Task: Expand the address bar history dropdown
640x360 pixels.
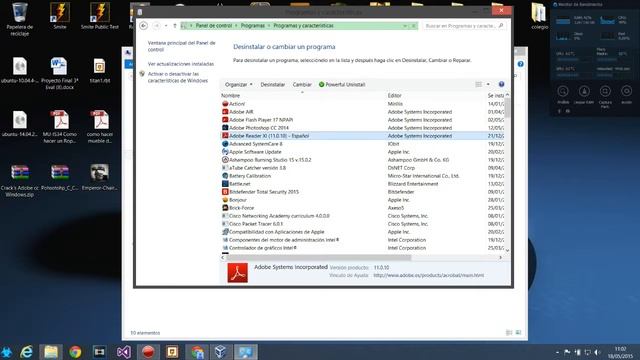Action: click(405, 26)
